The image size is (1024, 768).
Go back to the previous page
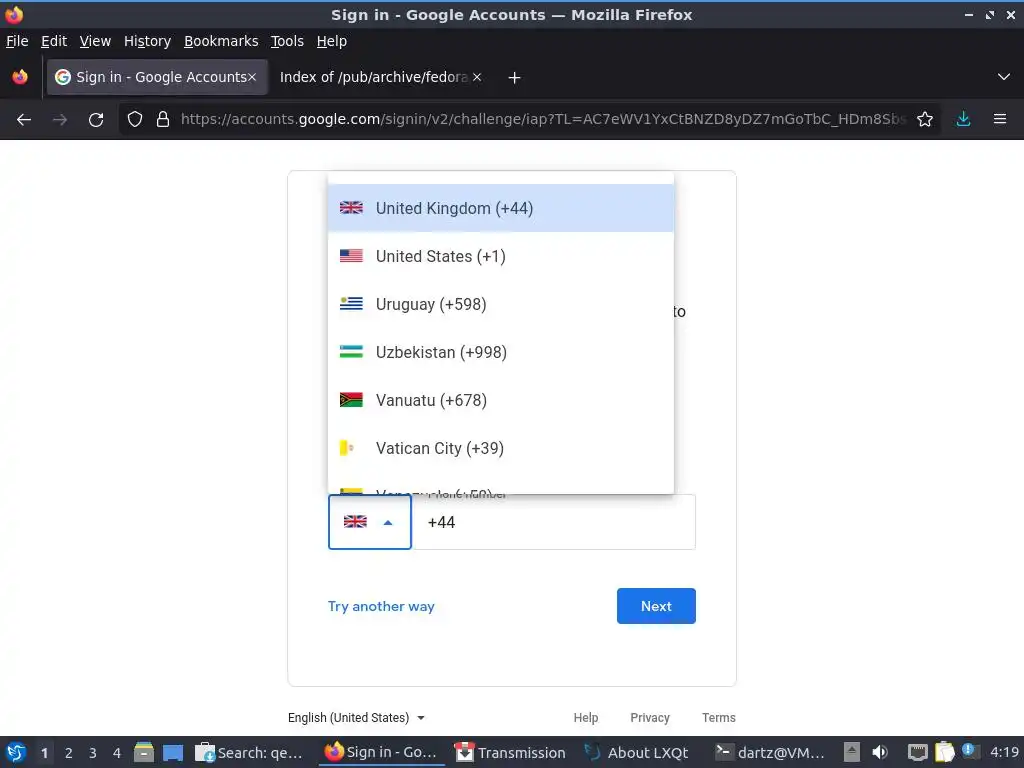(x=24, y=120)
